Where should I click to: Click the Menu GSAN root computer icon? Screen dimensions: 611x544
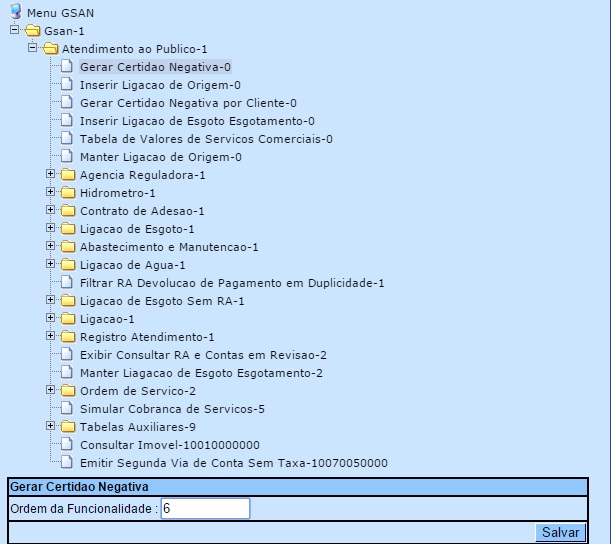click(15, 12)
